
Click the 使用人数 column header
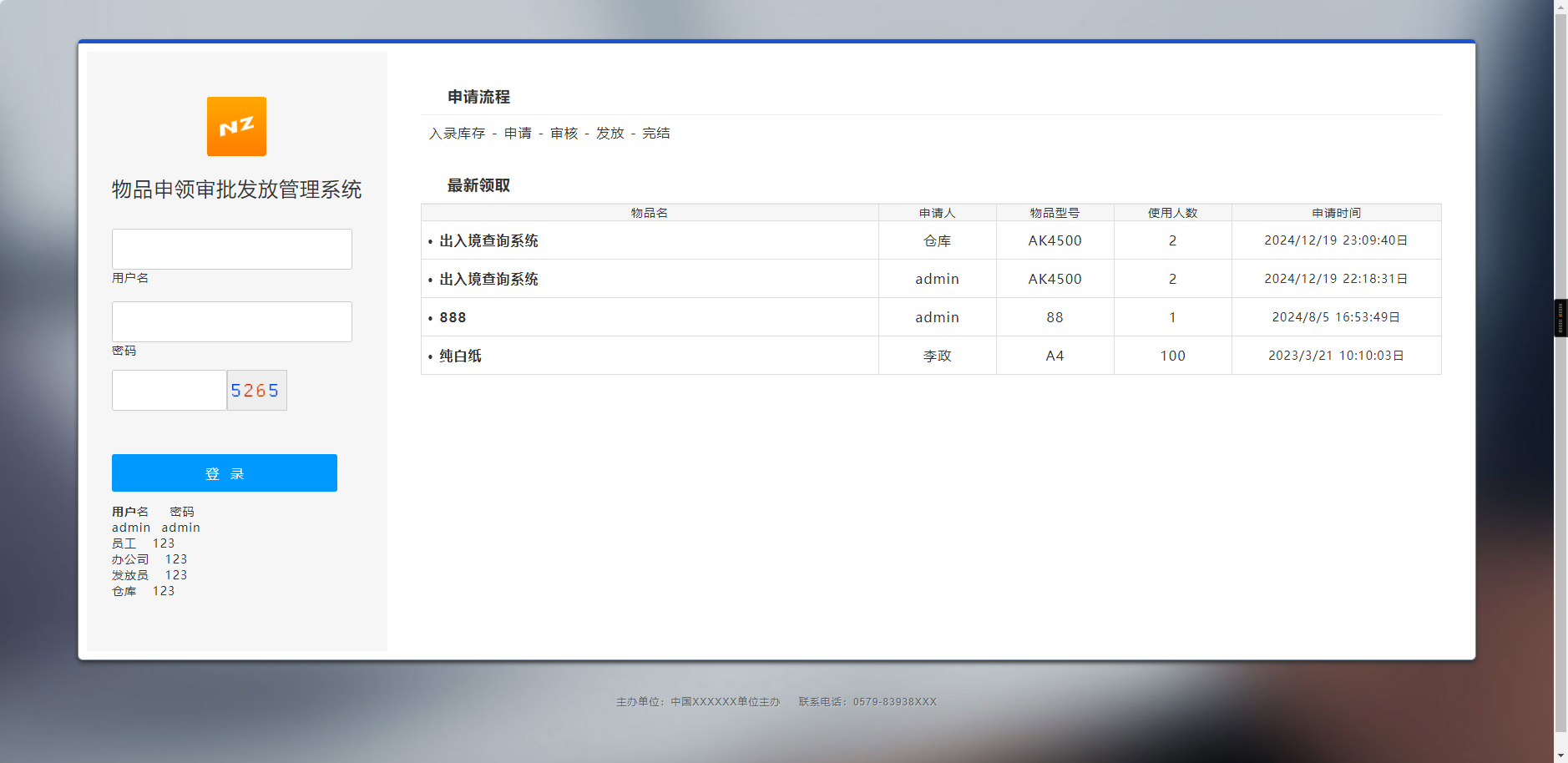click(1172, 213)
